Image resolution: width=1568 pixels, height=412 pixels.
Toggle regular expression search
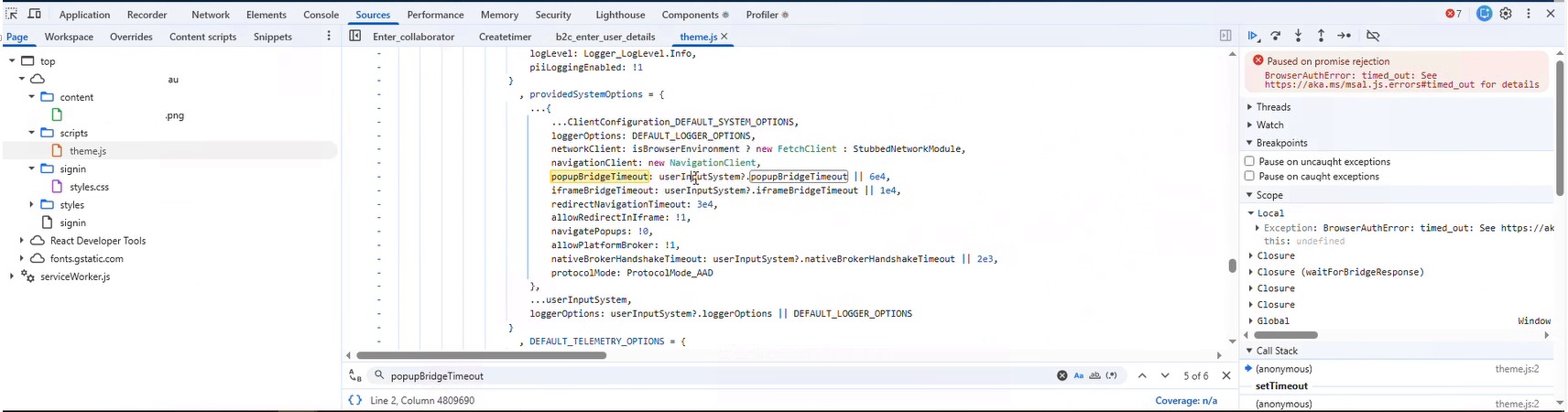coord(1112,375)
